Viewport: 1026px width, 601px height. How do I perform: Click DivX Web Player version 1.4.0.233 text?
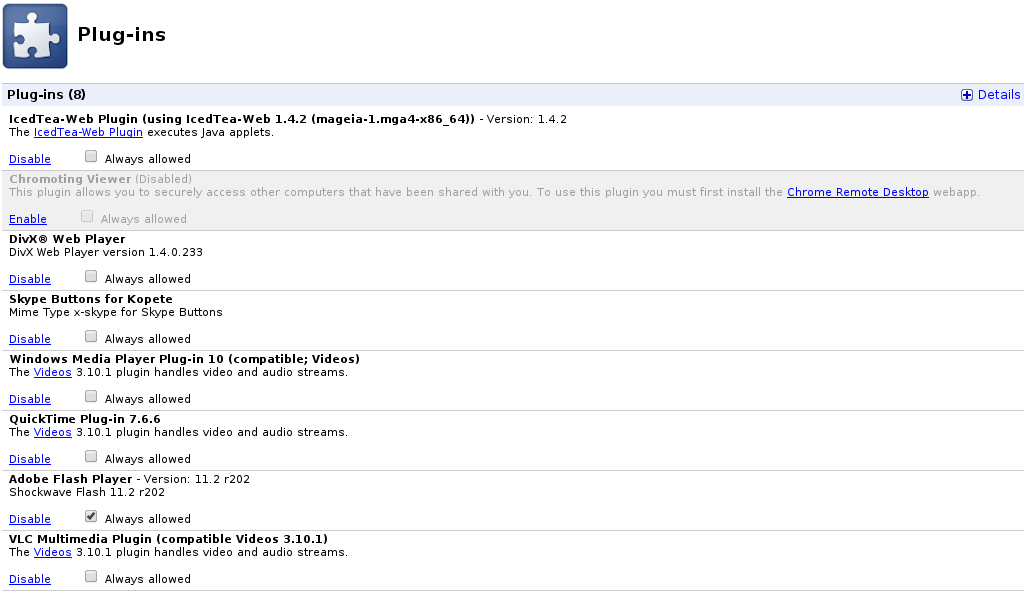[x=106, y=253]
